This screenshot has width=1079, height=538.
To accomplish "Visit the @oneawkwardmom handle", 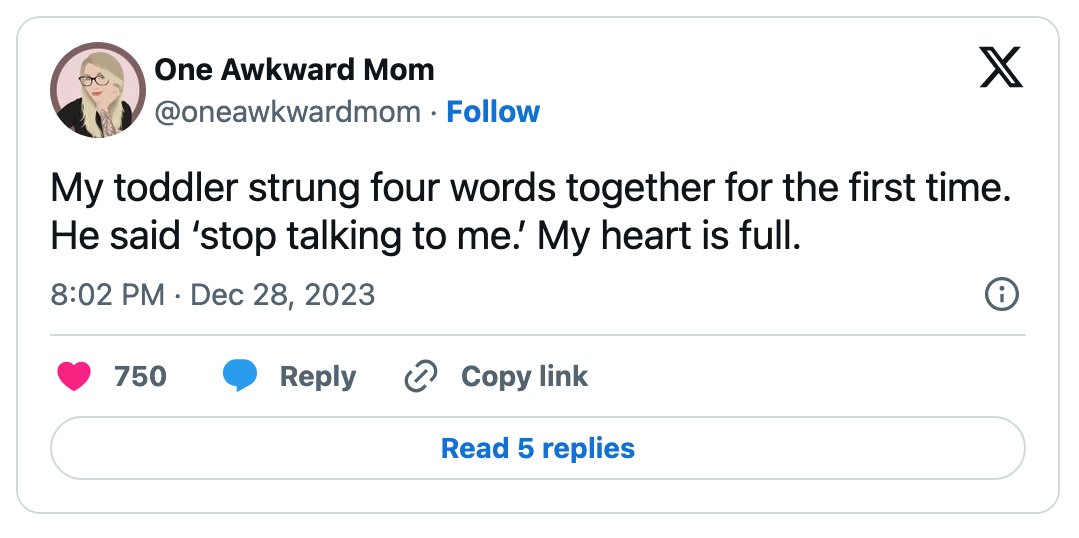I will click(x=288, y=111).
